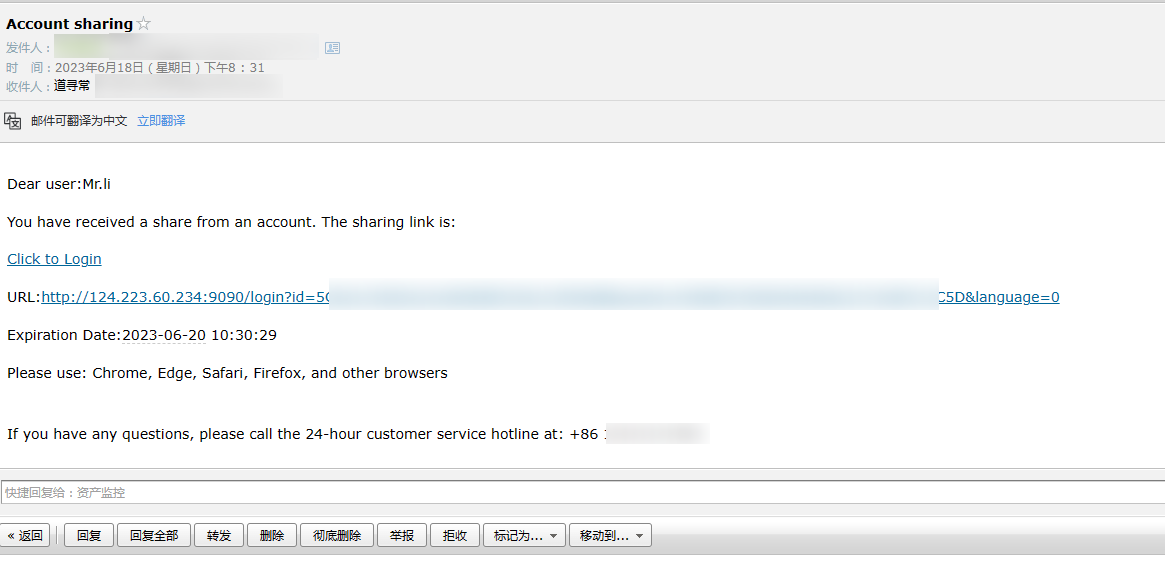This screenshot has height=586, width=1165.
Task: Click the 立即翻译 link
Action: click(161, 121)
